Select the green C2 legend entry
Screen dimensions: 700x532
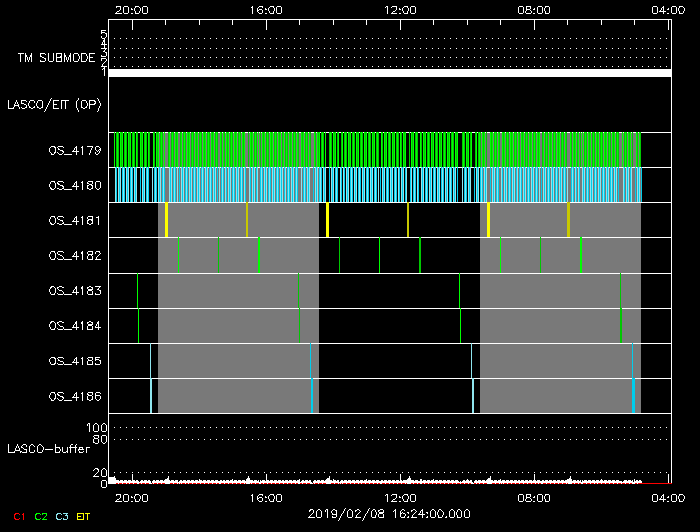pos(41,516)
